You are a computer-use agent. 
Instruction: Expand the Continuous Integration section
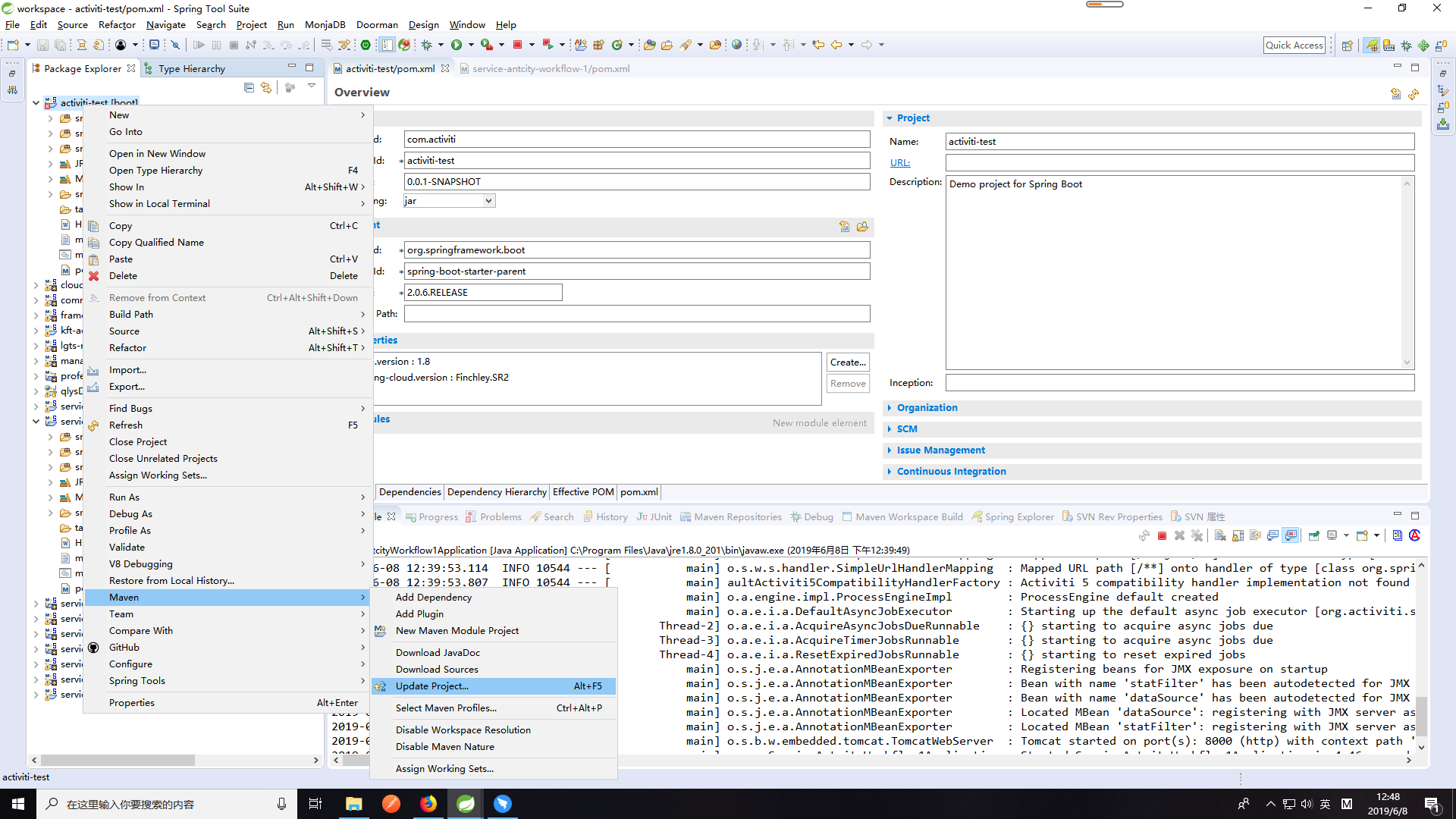point(951,472)
